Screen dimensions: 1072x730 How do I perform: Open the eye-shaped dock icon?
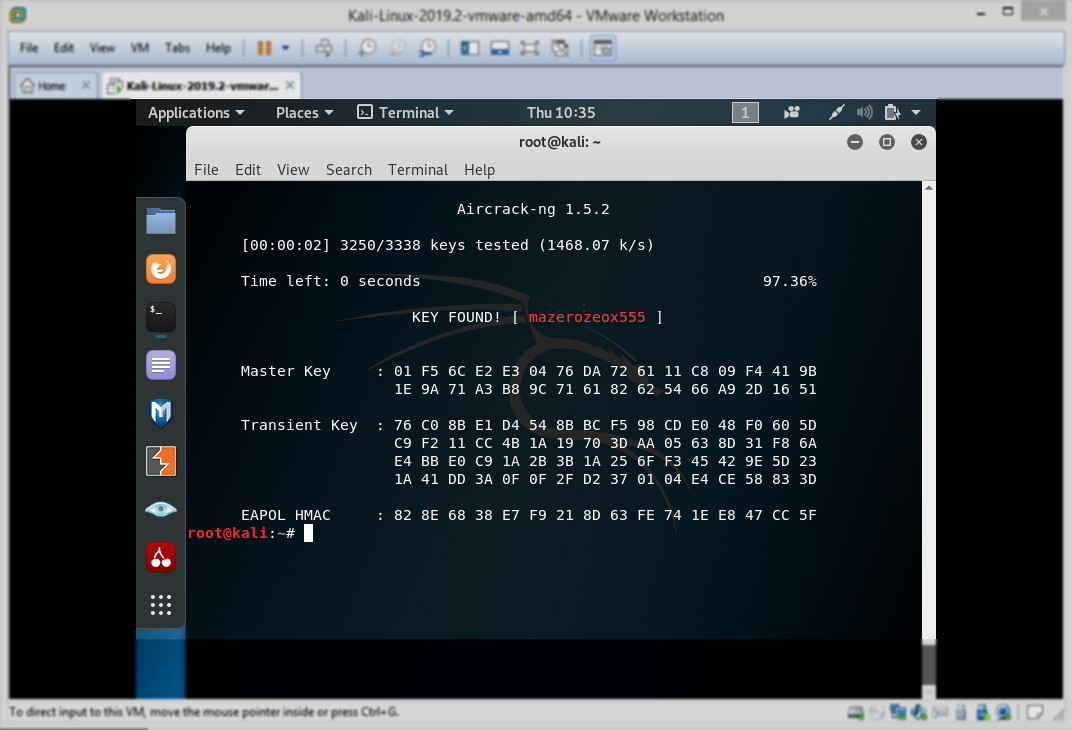point(161,509)
